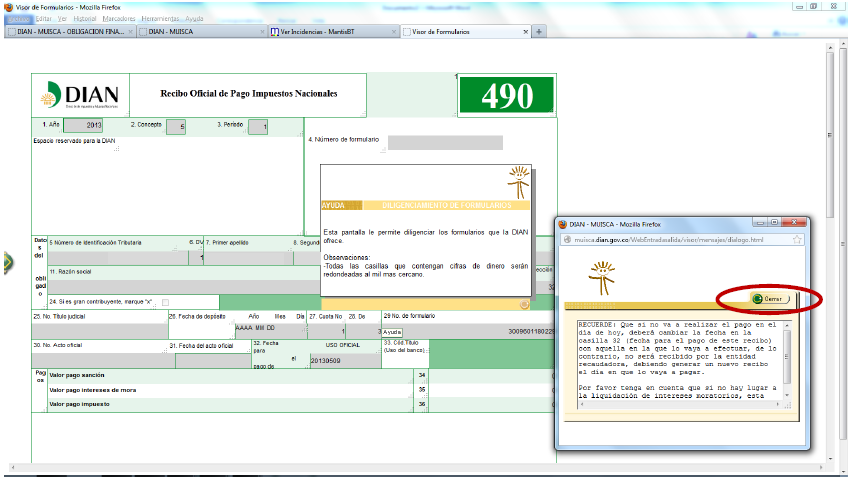Screen dimensions: 852x481
Task: Select the Visor de Formularios tab
Action: pos(465,32)
